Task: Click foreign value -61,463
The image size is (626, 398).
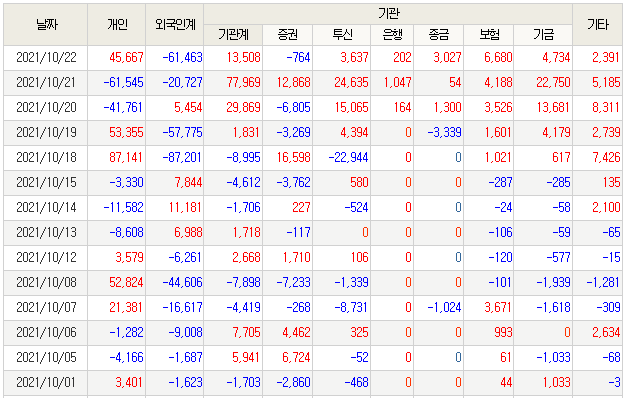Action: (x=182, y=57)
